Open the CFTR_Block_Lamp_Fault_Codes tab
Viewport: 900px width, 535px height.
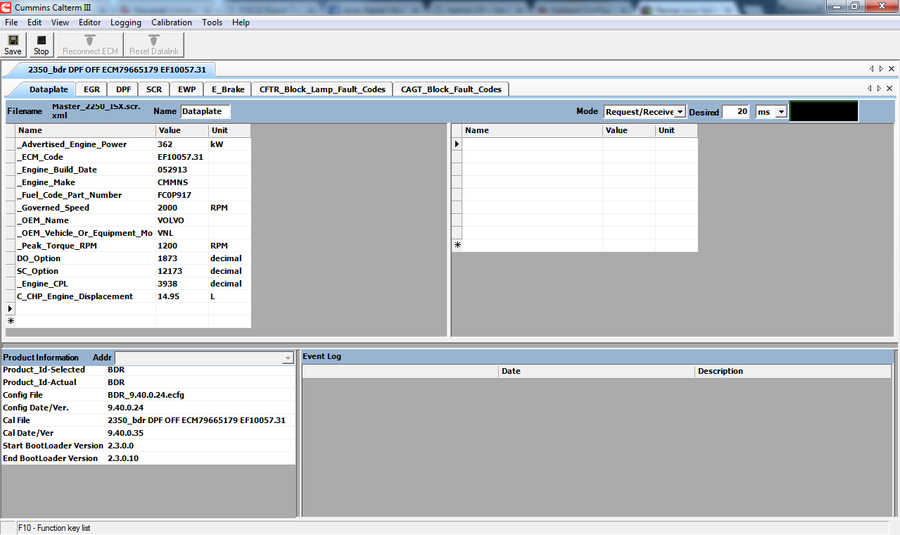[x=322, y=89]
